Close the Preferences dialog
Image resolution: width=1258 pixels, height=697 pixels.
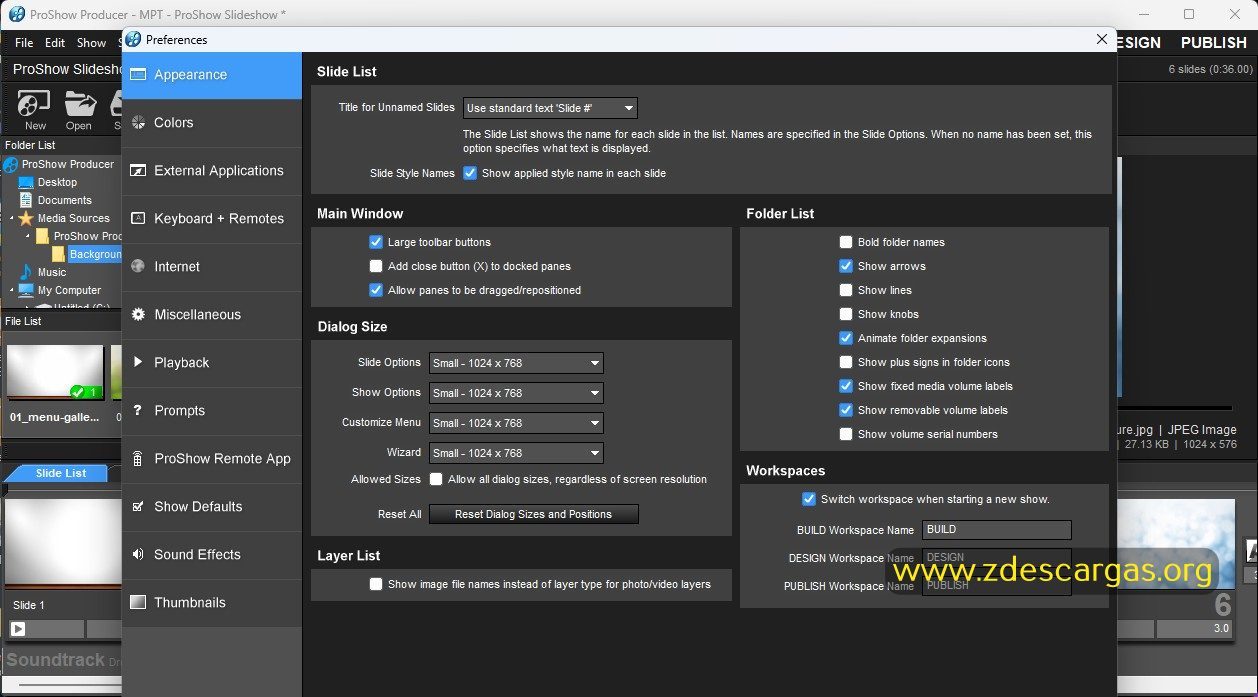pyautogui.click(x=1102, y=39)
